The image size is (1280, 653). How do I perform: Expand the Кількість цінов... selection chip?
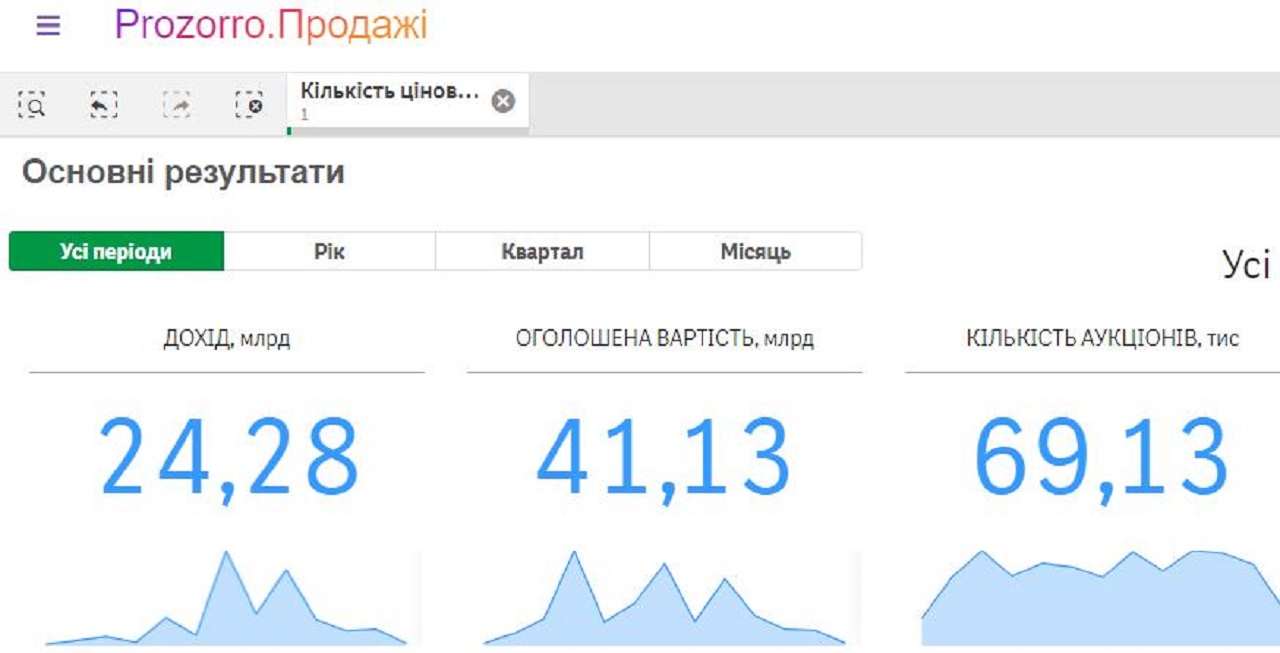[x=389, y=101]
